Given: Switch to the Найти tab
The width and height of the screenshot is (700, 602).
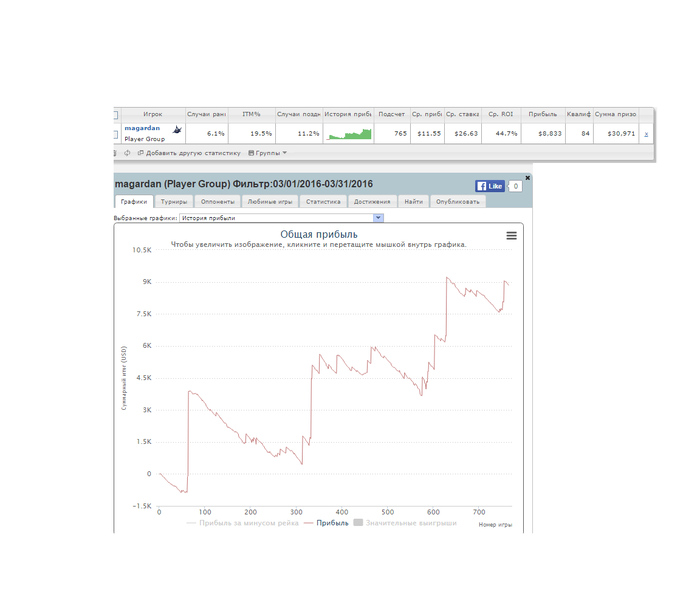Looking at the screenshot, I should point(413,201).
